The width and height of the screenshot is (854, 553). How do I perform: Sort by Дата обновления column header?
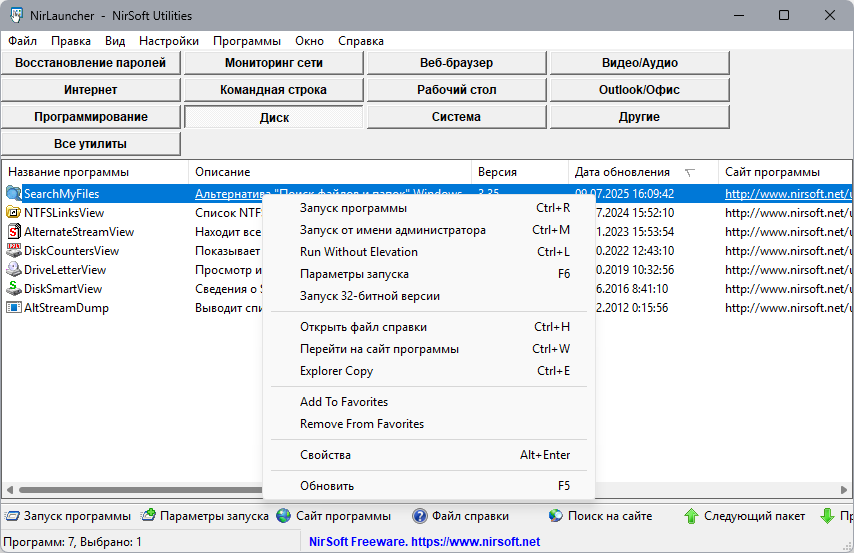644,172
